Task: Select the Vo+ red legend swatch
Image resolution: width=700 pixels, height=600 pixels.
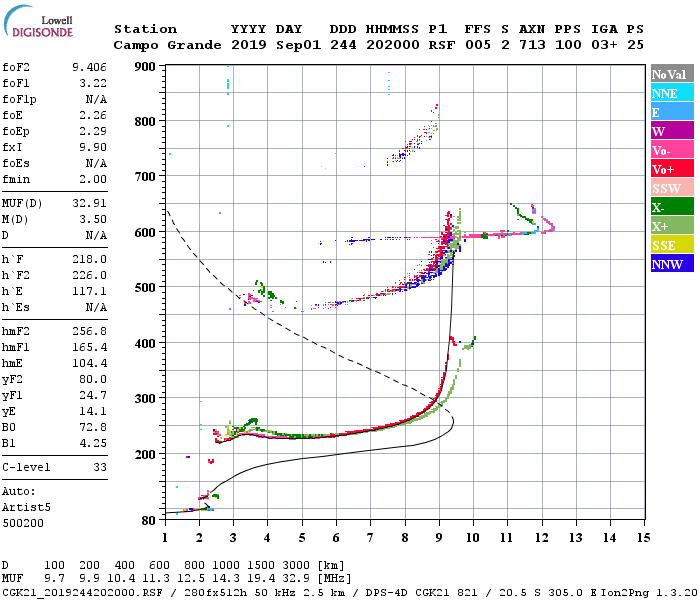Action: [672, 168]
